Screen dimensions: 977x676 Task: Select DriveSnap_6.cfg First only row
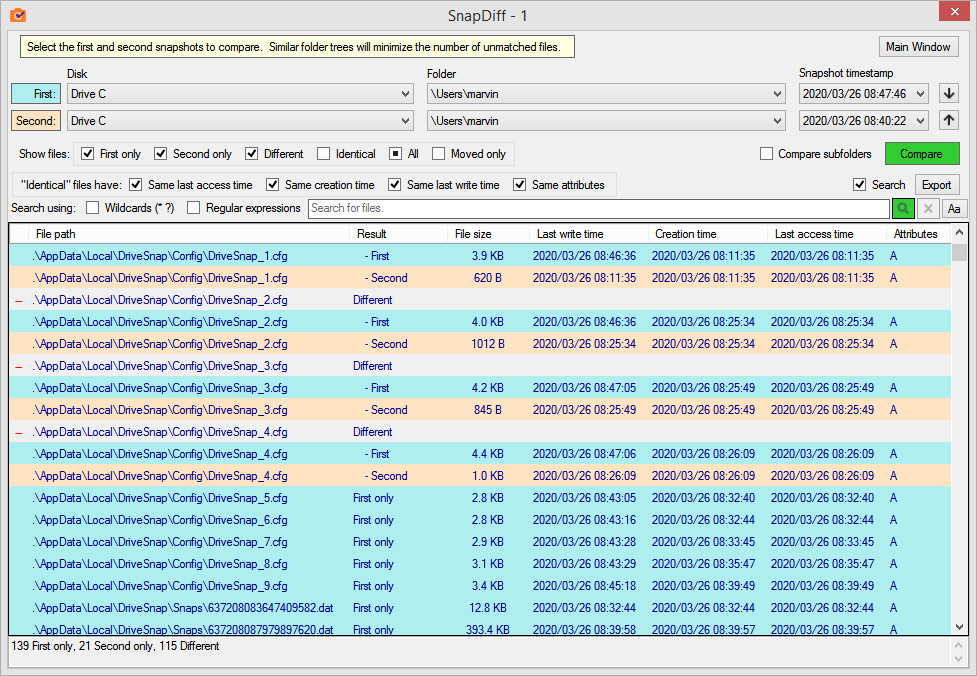click(x=480, y=520)
